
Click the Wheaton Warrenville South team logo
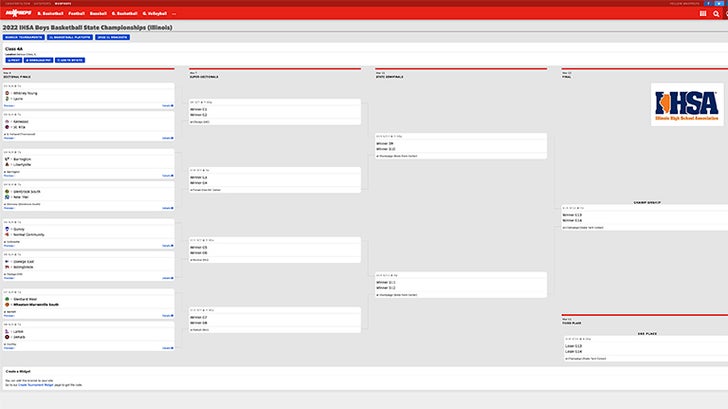(7, 305)
